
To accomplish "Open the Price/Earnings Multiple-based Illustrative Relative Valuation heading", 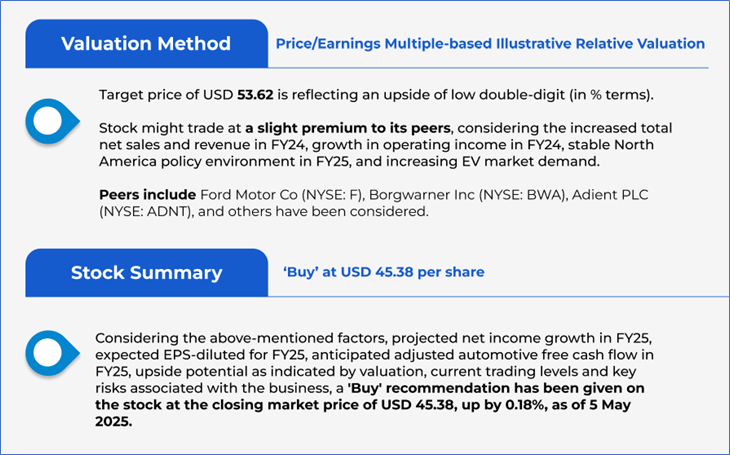I will (490, 44).
